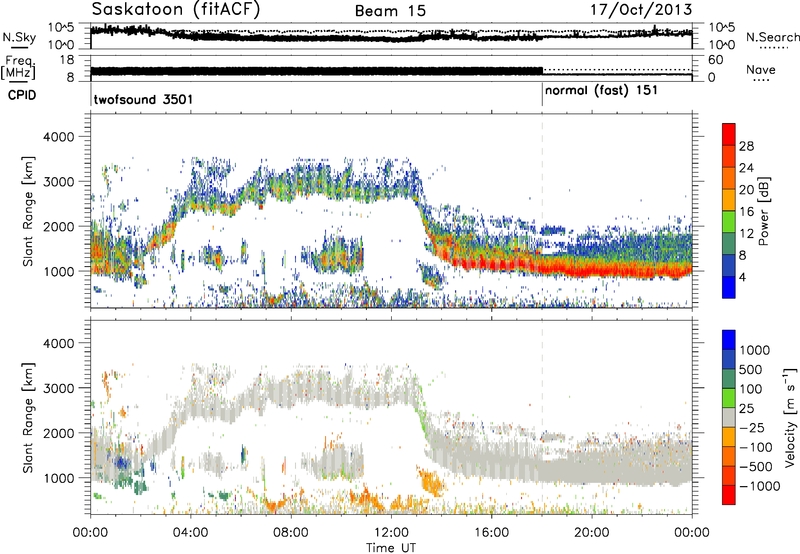
Task: Click the "−1000" tick on Velocity colorbar
Action: point(760,486)
